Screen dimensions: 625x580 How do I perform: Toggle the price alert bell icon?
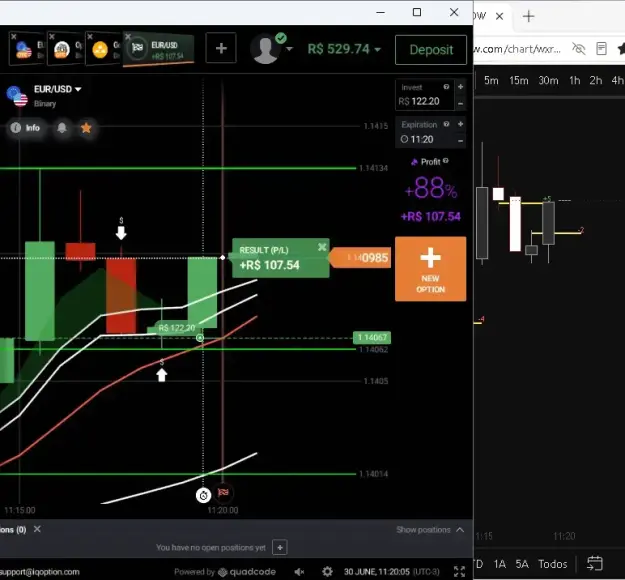[62, 128]
